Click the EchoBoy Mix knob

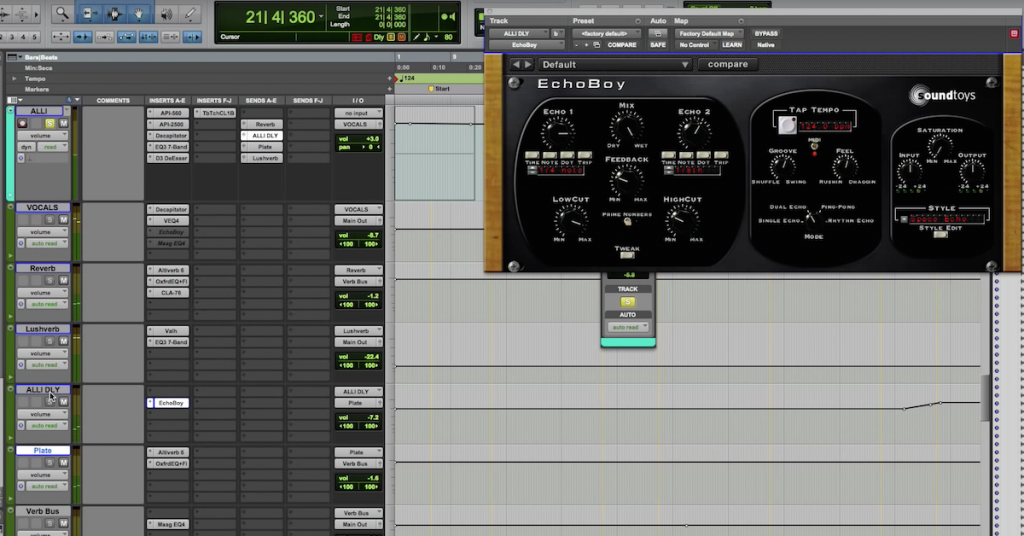626,127
